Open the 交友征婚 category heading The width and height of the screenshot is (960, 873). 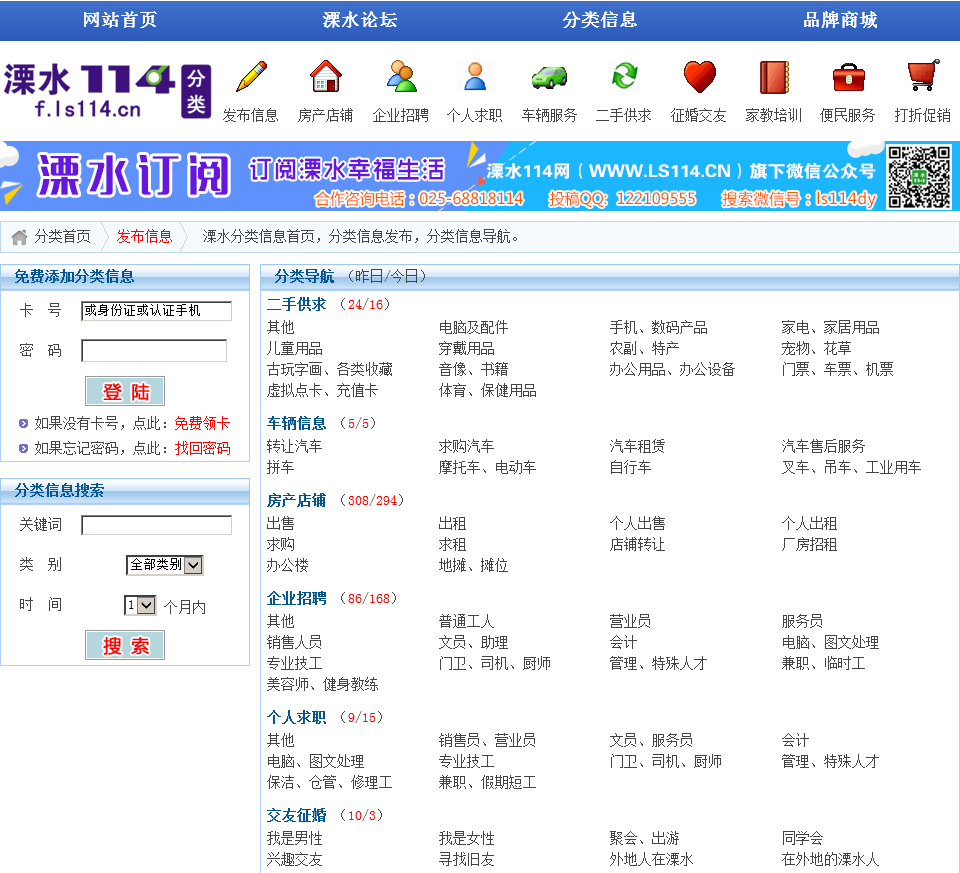pos(297,815)
